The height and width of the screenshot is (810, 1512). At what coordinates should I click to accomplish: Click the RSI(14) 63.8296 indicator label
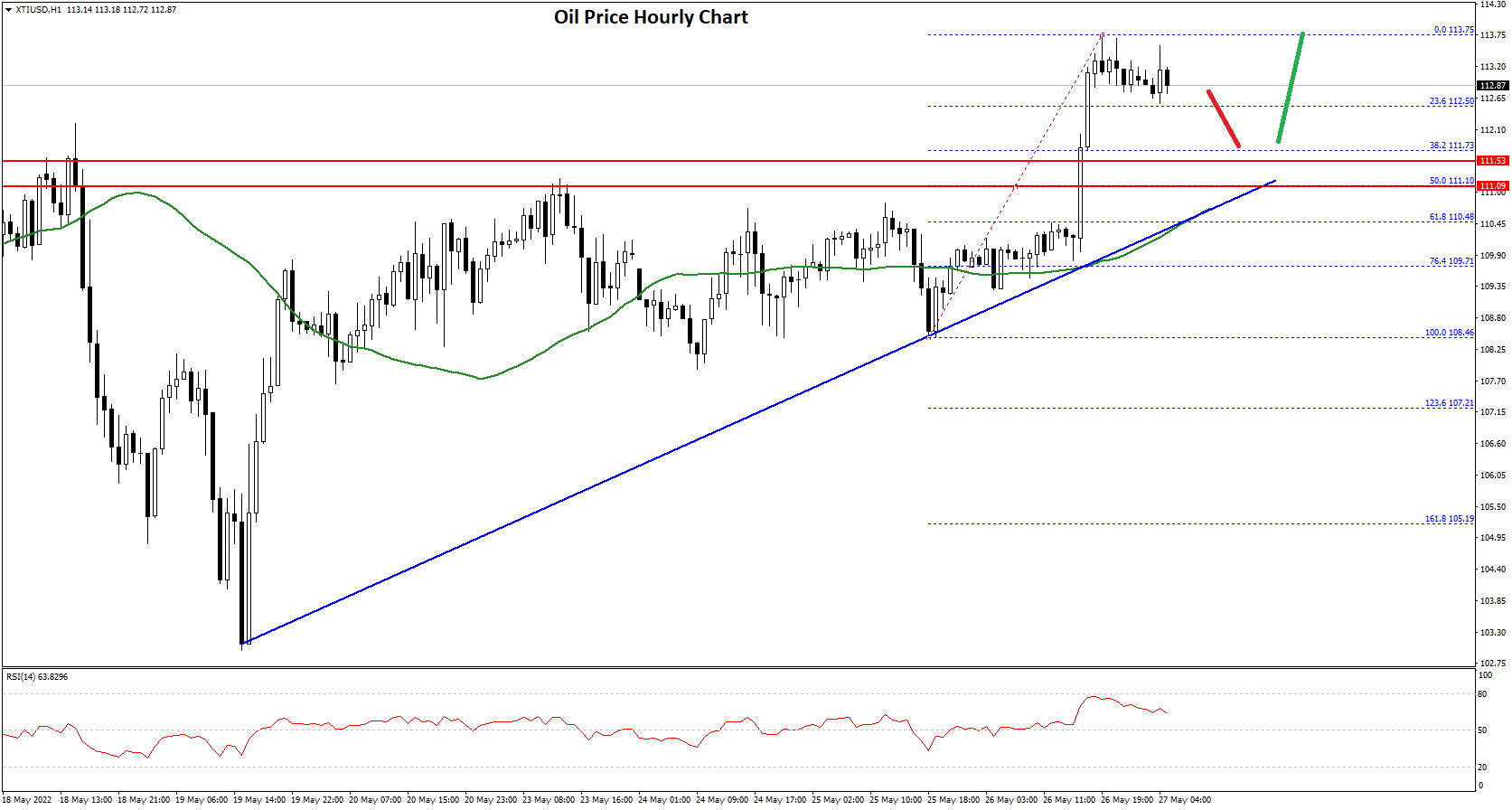pos(37,676)
